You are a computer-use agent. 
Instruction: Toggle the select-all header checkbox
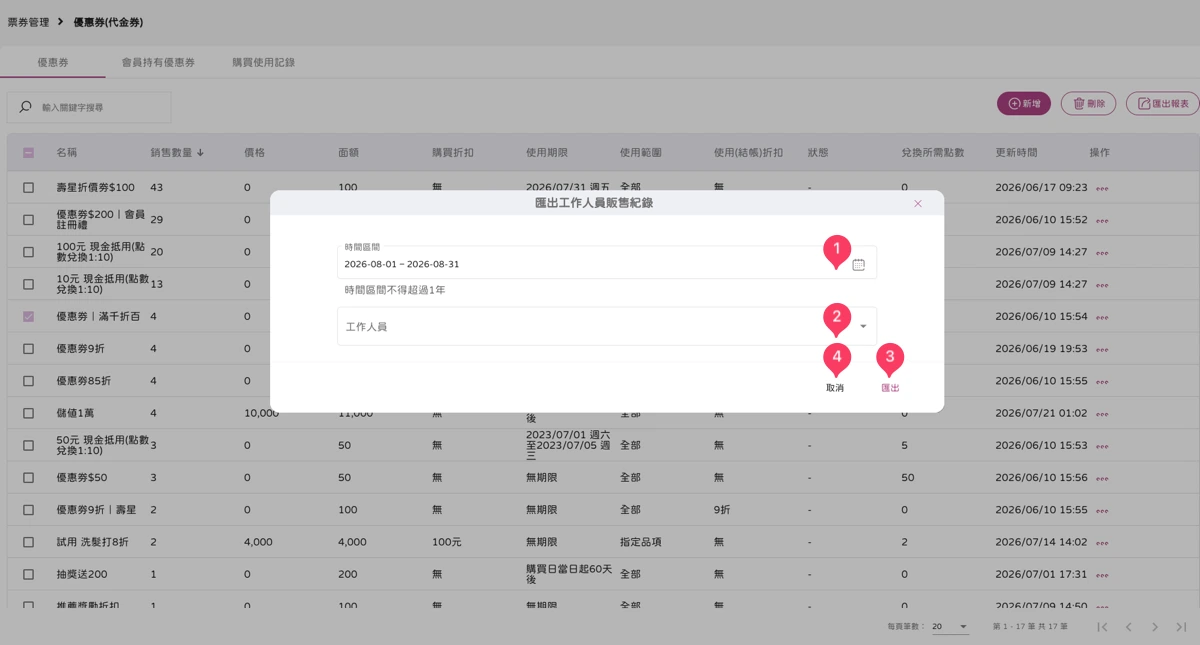(x=28, y=153)
